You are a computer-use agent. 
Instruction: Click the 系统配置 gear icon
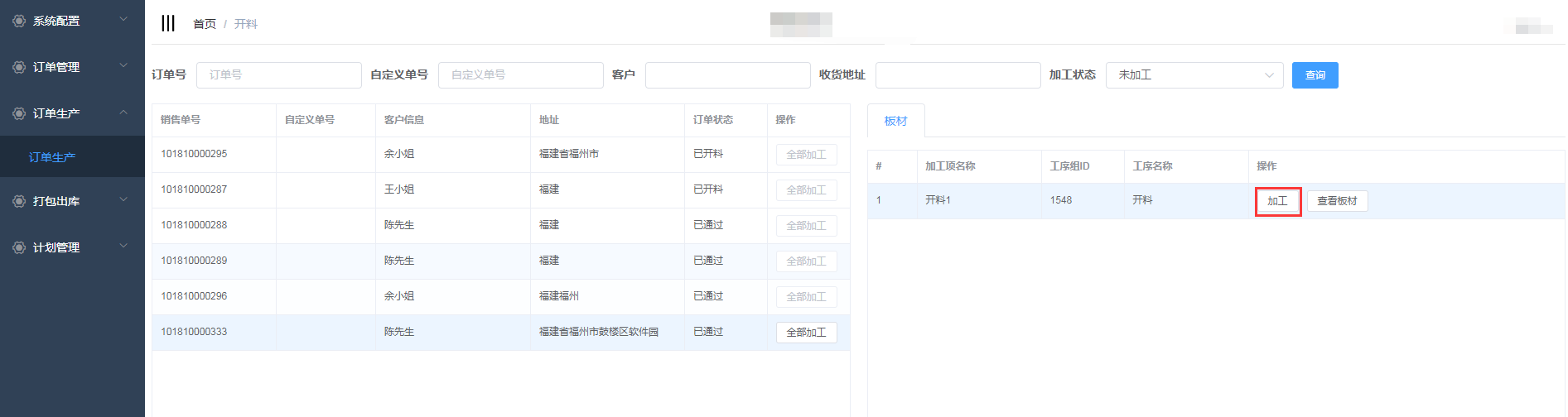click(x=19, y=21)
